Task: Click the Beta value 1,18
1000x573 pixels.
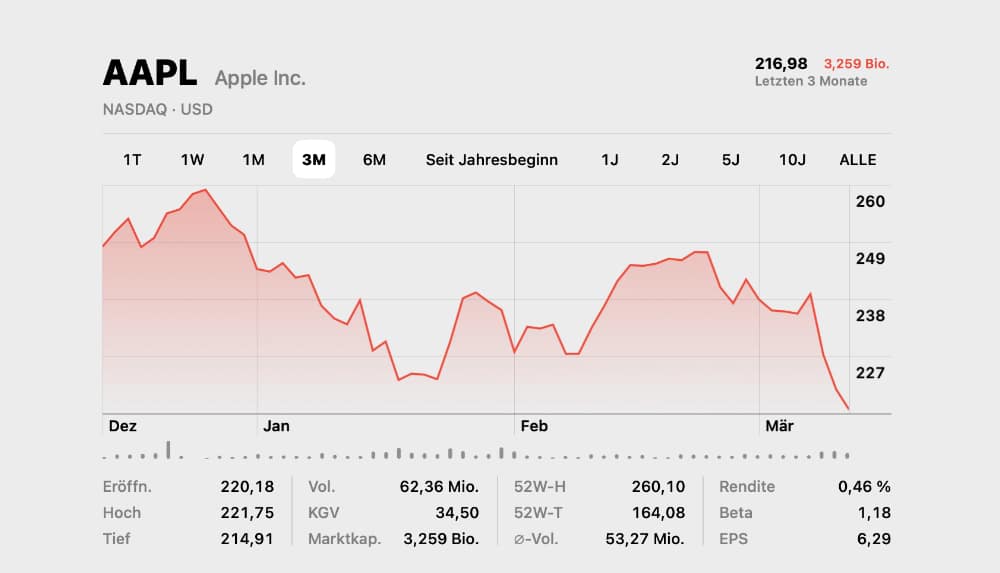Action: 874,512
